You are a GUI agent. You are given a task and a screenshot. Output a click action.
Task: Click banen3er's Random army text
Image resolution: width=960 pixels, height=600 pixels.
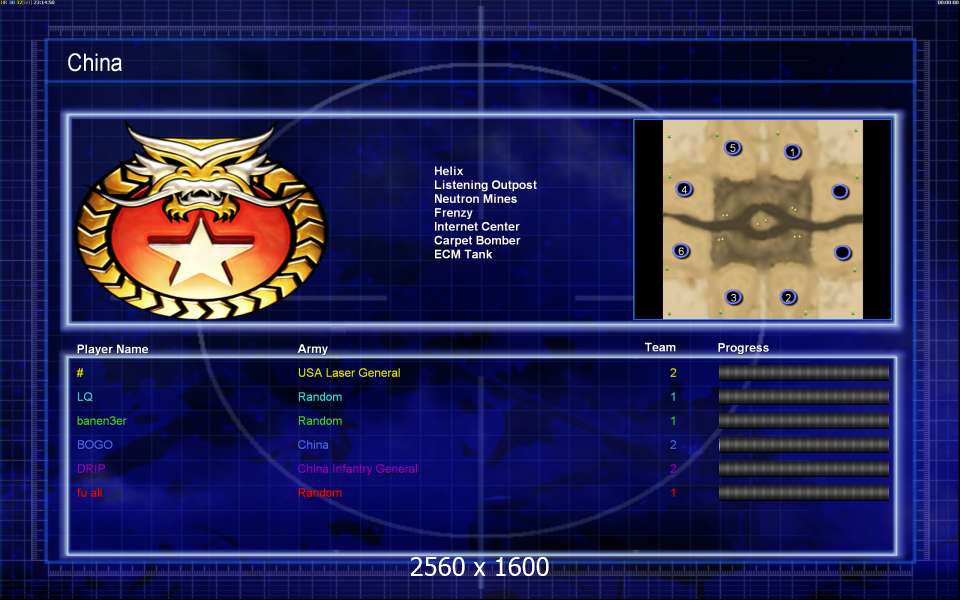coord(320,421)
